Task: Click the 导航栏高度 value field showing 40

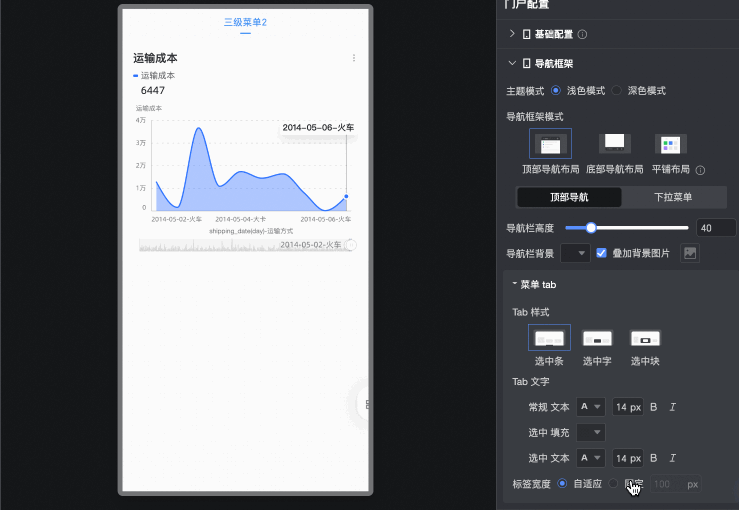Action: click(x=715, y=228)
